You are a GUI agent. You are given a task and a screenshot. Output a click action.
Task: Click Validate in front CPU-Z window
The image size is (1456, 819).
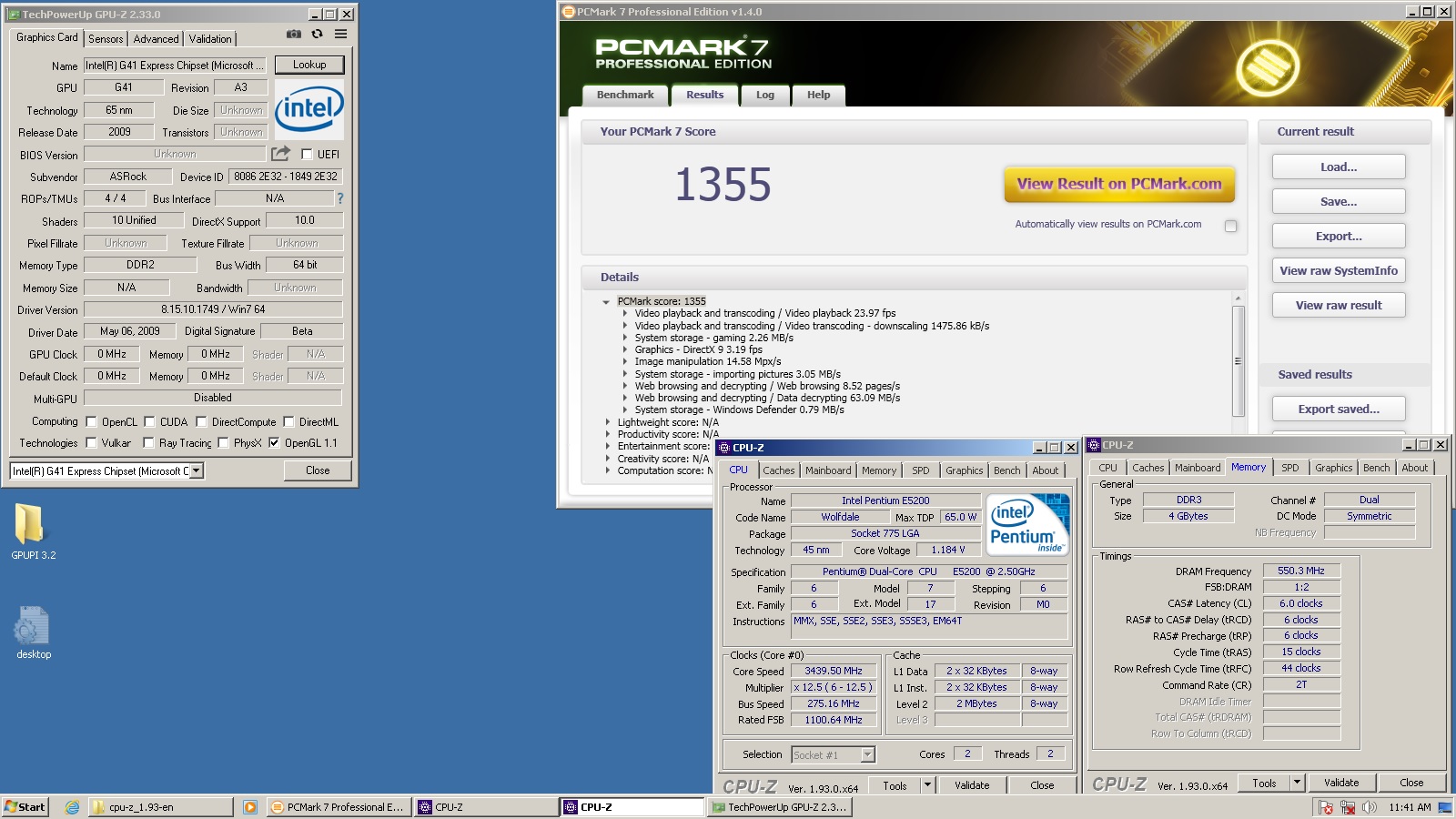[972, 785]
